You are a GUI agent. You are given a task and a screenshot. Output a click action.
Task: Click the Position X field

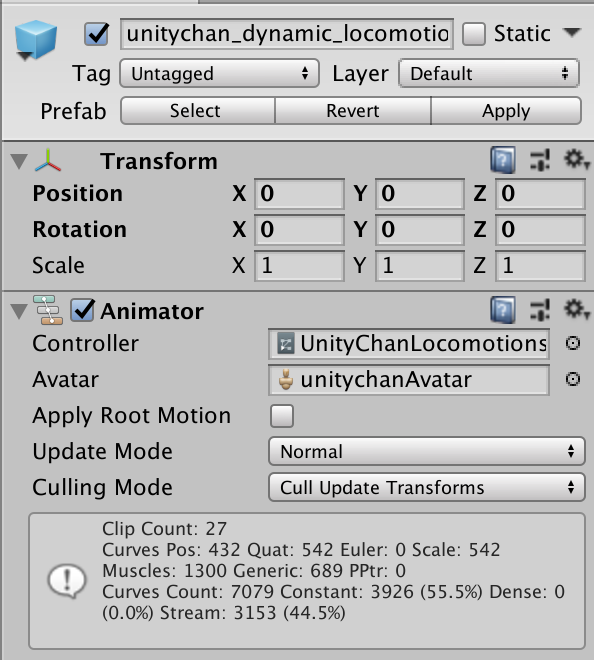(299, 194)
